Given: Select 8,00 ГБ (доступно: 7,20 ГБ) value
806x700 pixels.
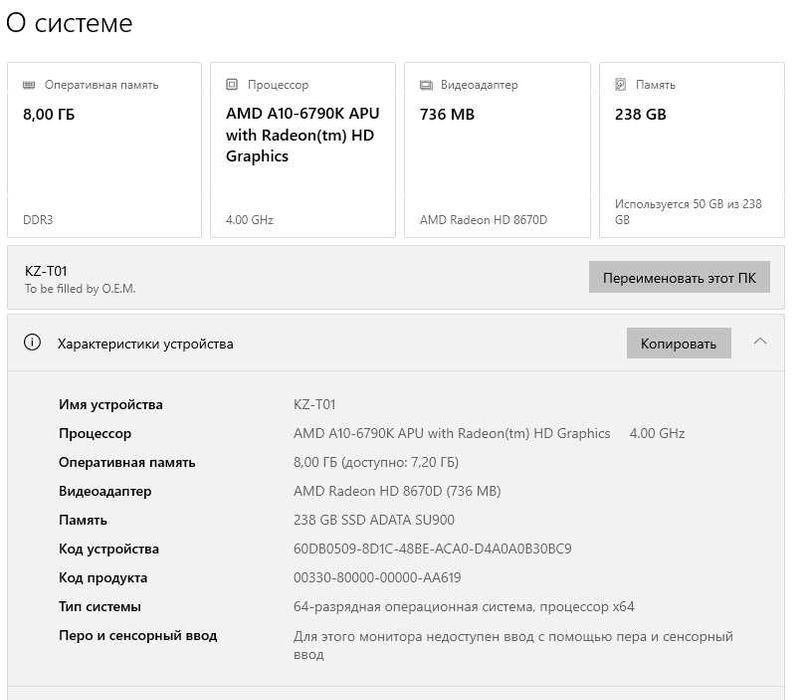Looking at the screenshot, I should coord(376,462).
